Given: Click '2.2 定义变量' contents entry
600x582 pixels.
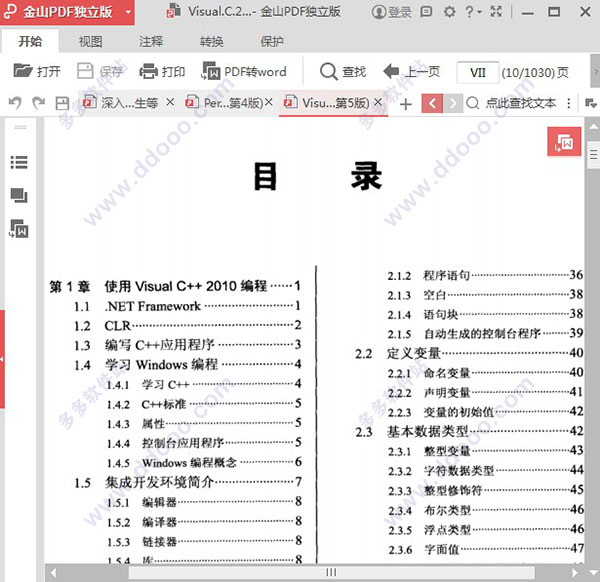Looking at the screenshot, I should click(469, 353).
